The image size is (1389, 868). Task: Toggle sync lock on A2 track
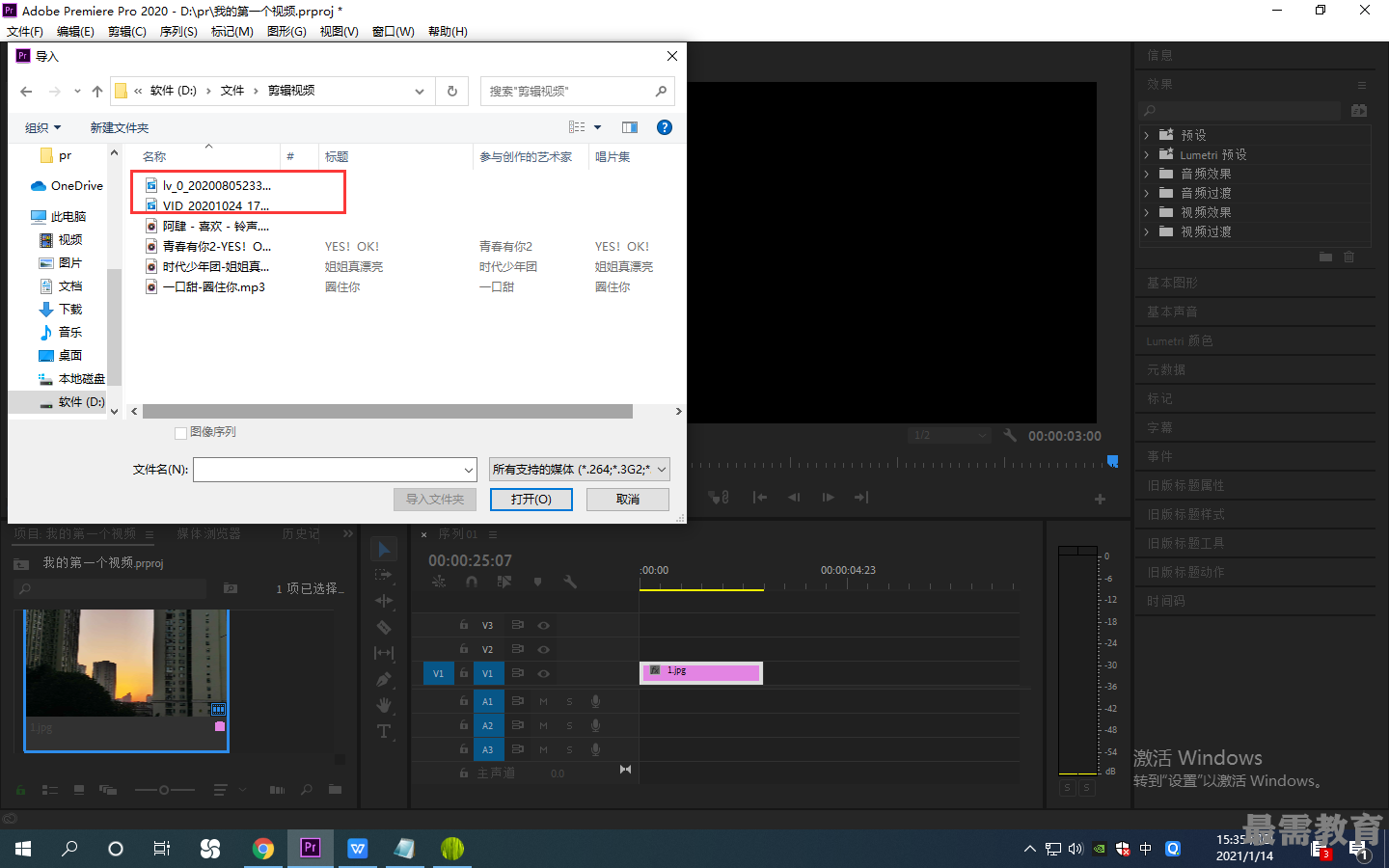coord(517,725)
